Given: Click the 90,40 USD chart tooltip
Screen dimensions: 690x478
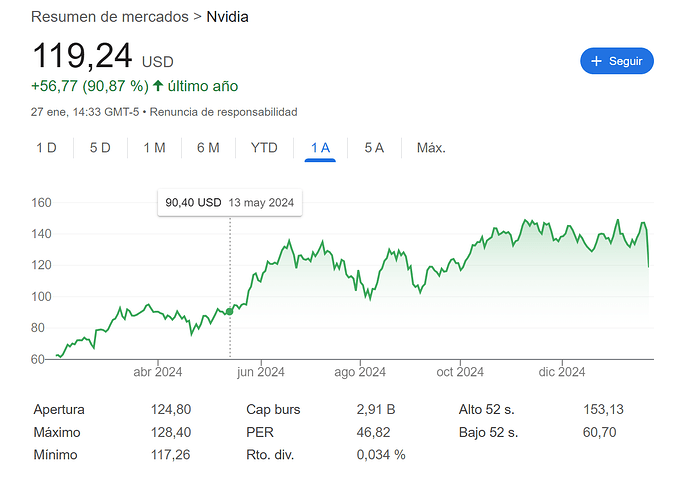Looking at the screenshot, I should (230, 202).
